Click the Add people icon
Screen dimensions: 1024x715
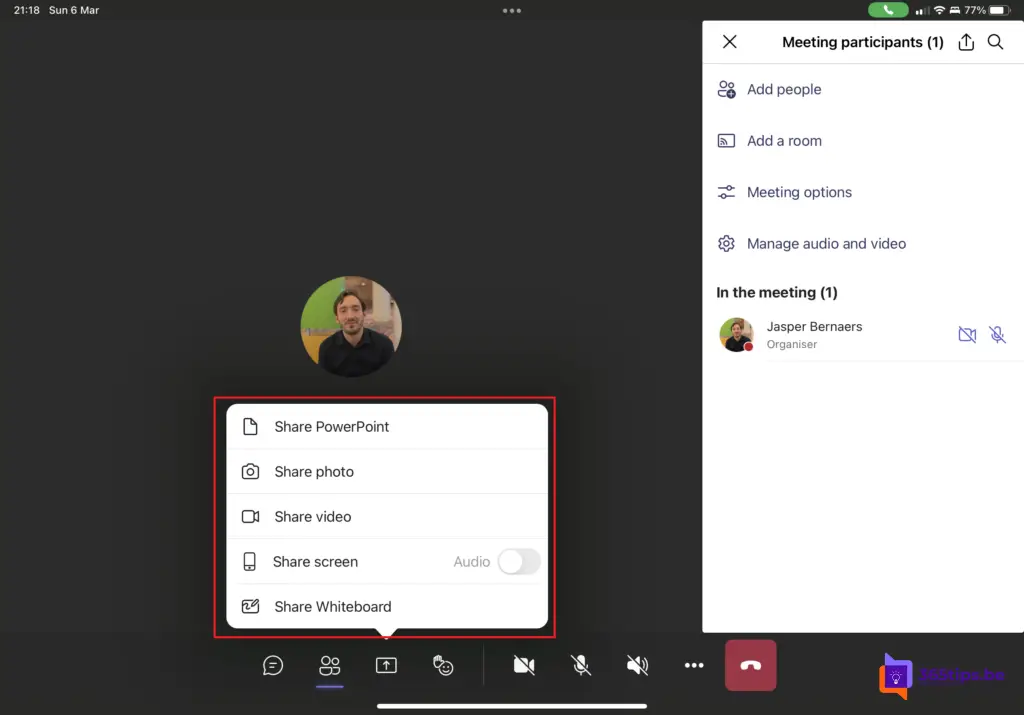(x=726, y=89)
